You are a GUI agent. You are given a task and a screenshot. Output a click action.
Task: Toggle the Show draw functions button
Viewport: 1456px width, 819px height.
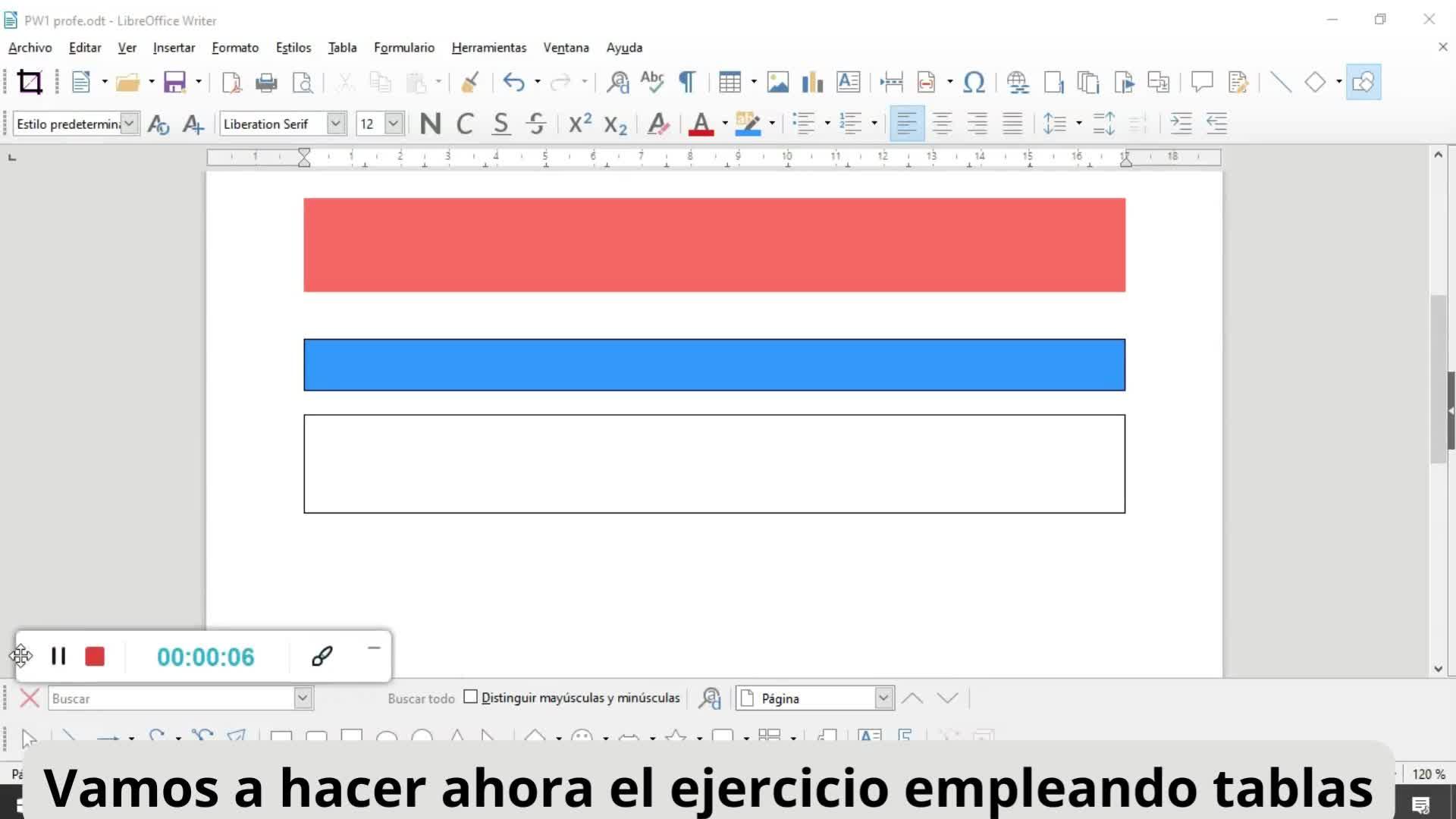(1363, 82)
